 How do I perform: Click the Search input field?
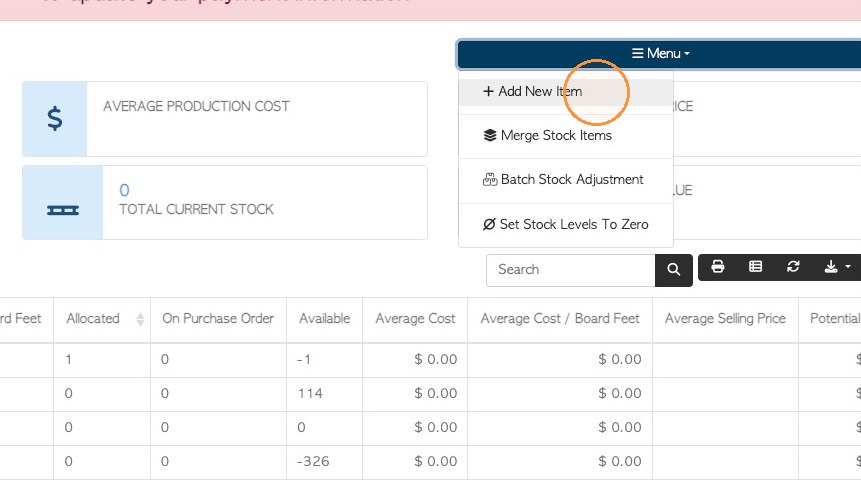571,270
